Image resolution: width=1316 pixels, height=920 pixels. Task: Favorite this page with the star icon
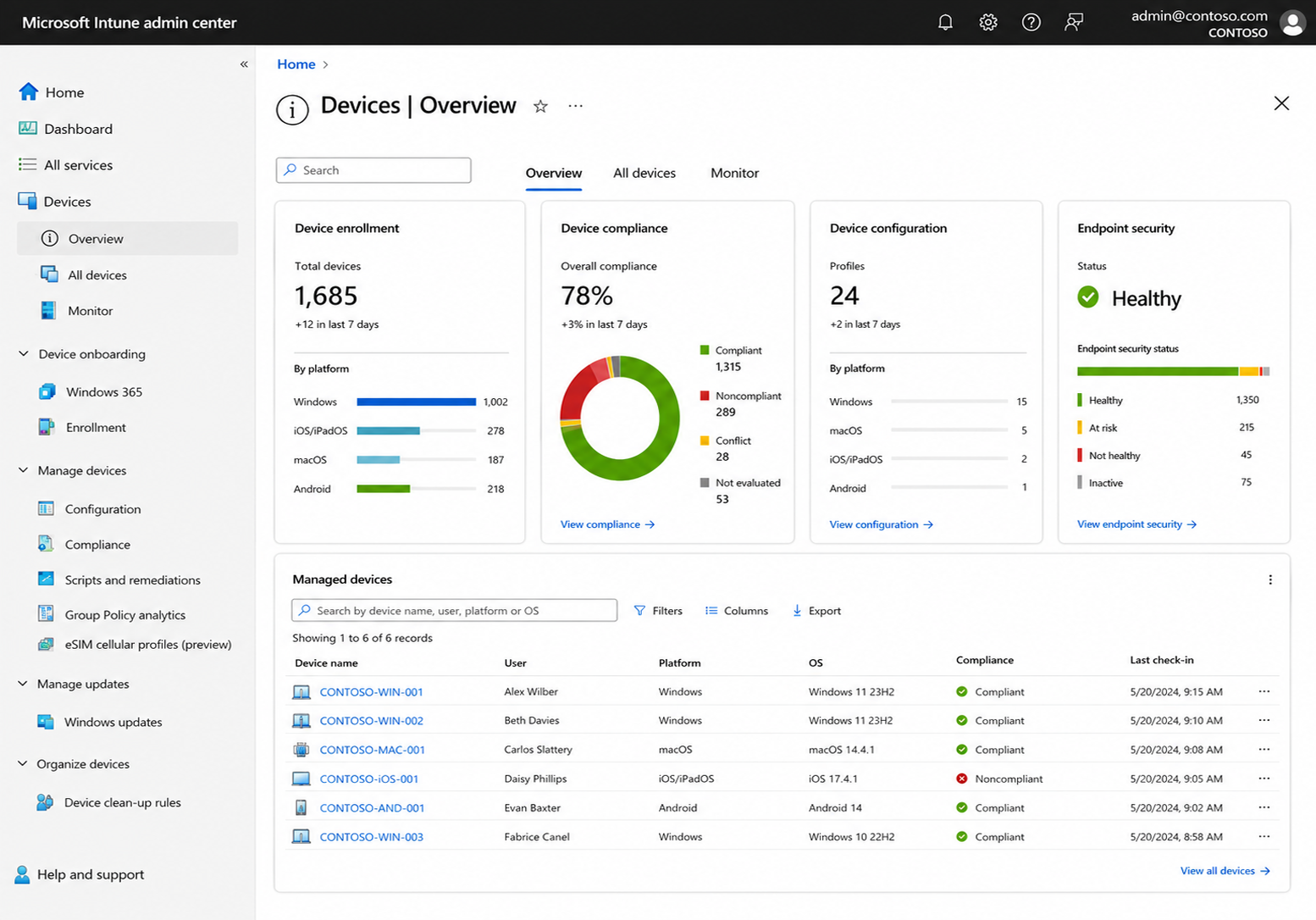tap(540, 106)
